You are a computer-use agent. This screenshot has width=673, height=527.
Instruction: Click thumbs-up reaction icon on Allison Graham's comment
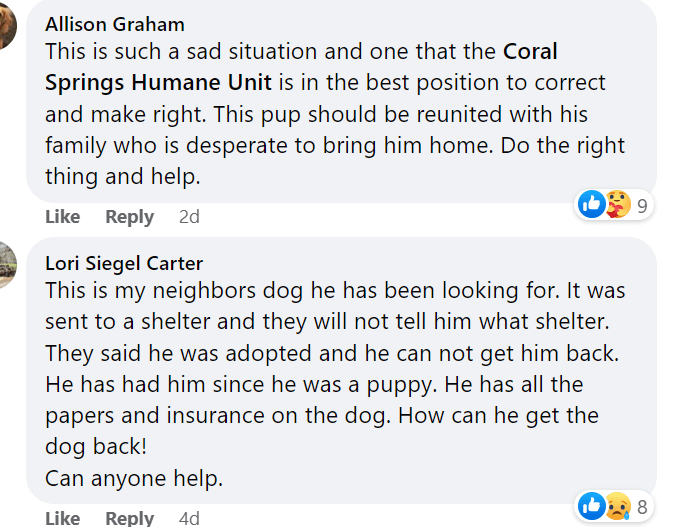tap(591, 205)
